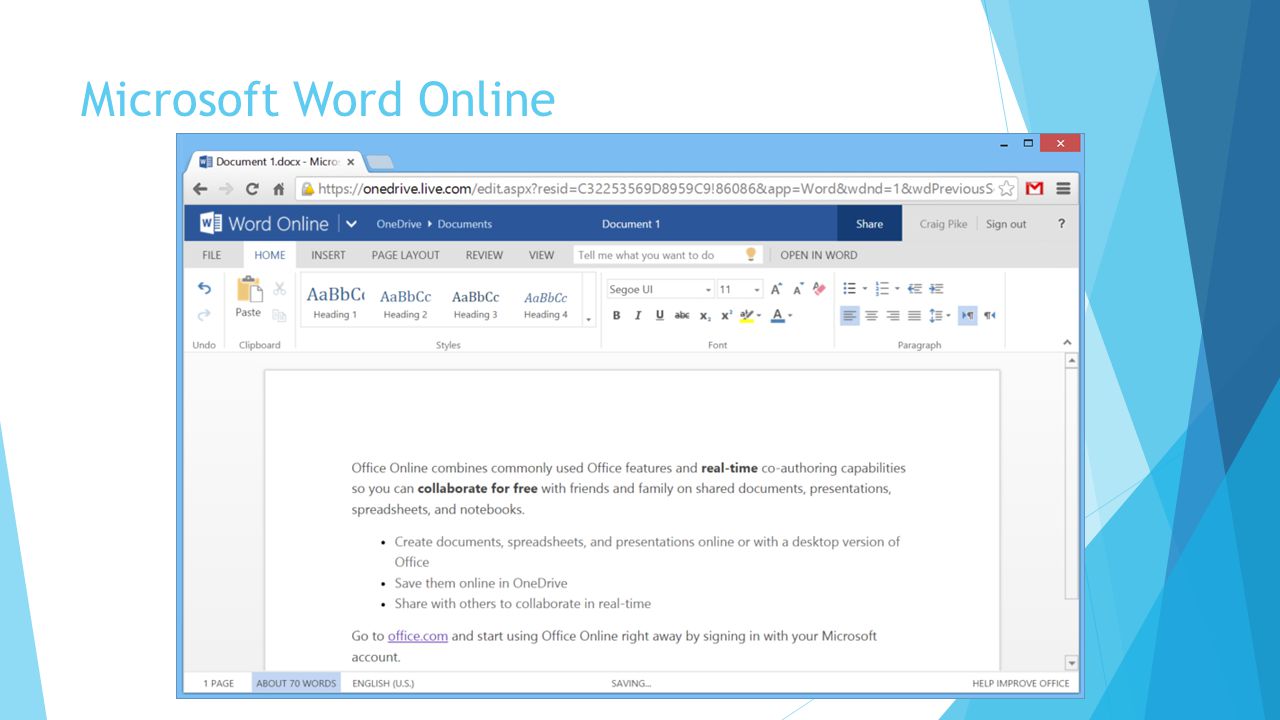The image size is (1280, 720).
Task: Click the Bullets list icon
Action: pos(849,289)
